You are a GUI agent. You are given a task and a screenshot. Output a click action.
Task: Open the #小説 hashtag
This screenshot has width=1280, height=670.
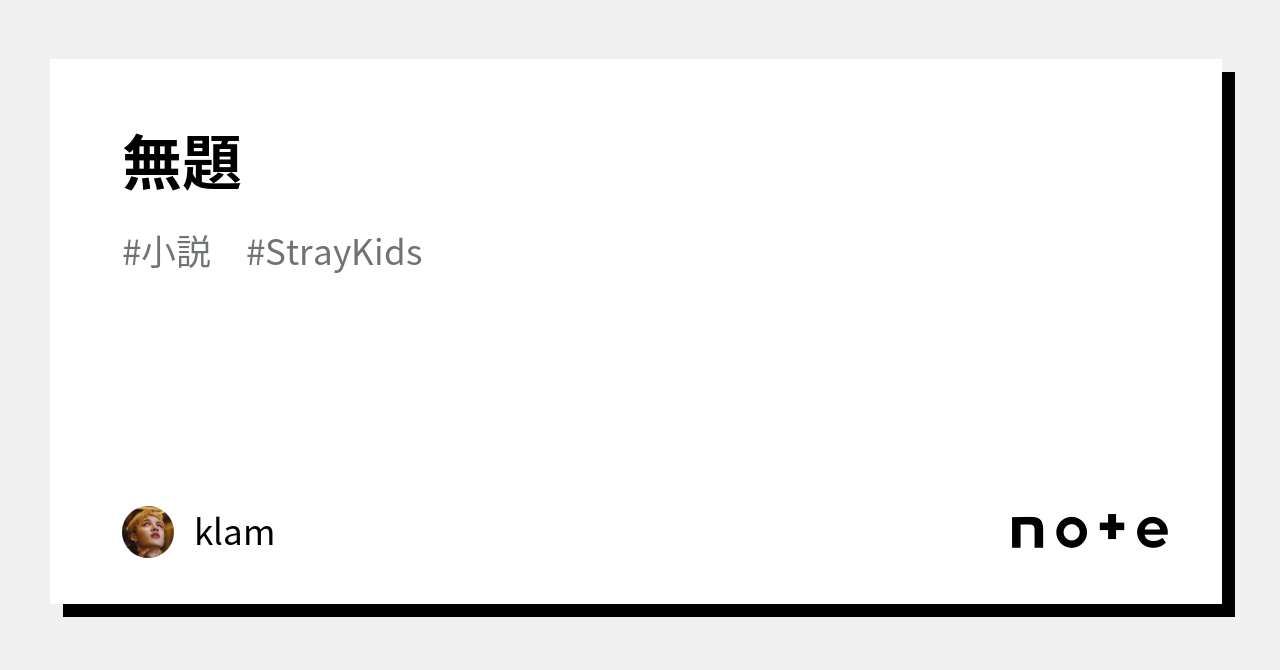tap(167, 253)
